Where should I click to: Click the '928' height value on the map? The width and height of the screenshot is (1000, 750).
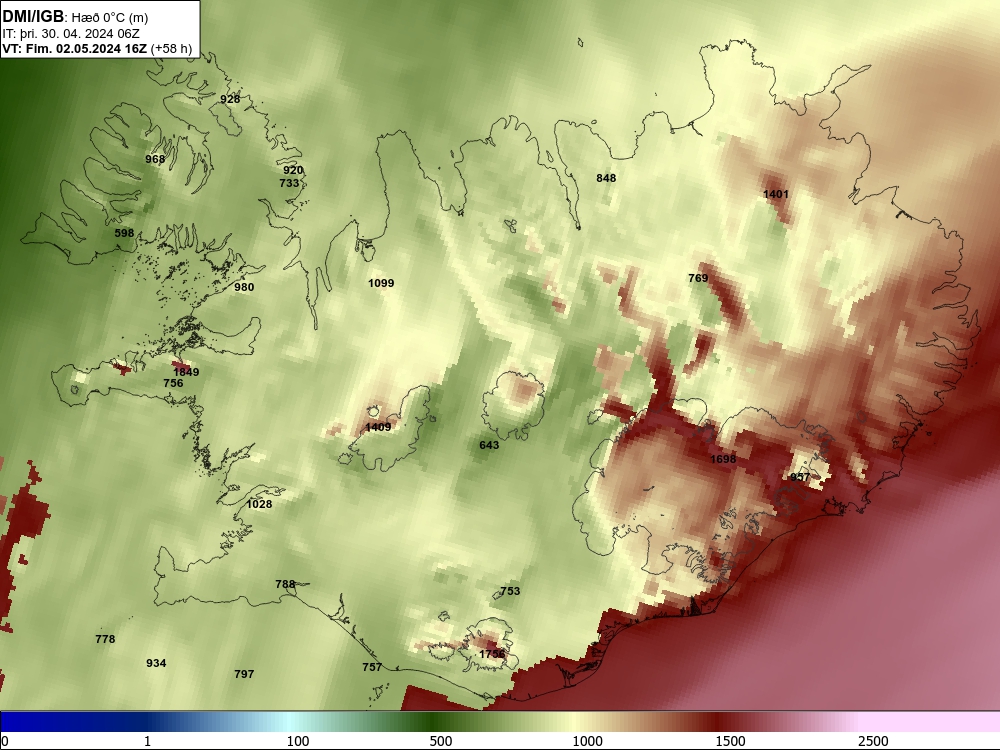point(230,99)
